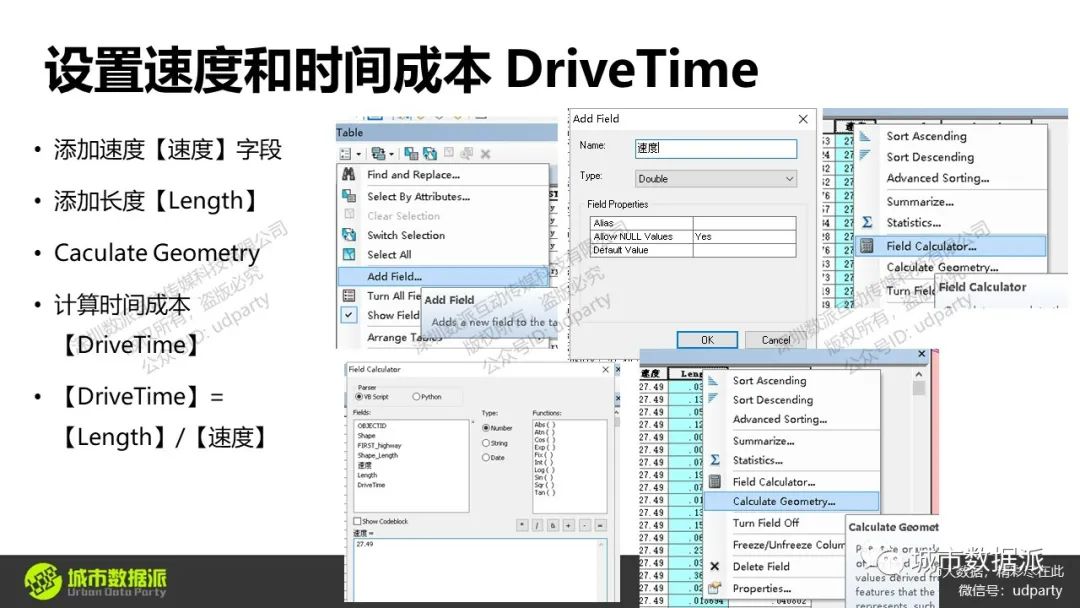The width and height of the screenshot is (1080, 608).
Task: Click the Default Value cell in Field Properties
Action: pos(745,251)
